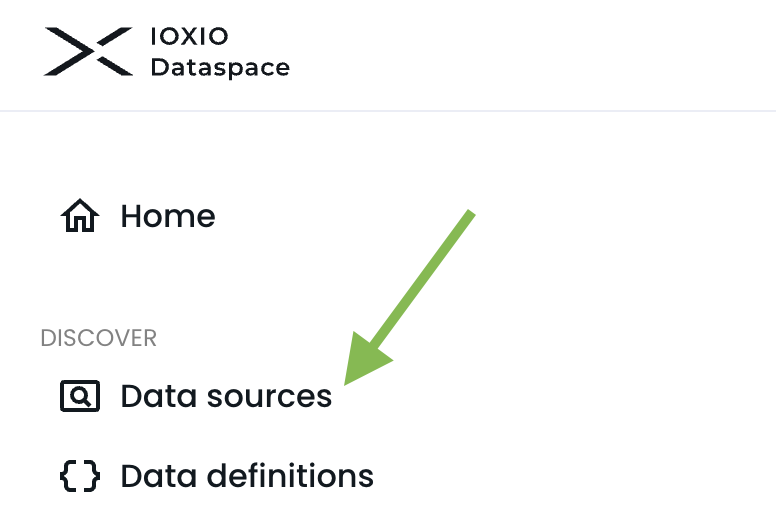Click the "Data" word in Data sources
The height and width of the screenshot is (528, 776).
157,396
